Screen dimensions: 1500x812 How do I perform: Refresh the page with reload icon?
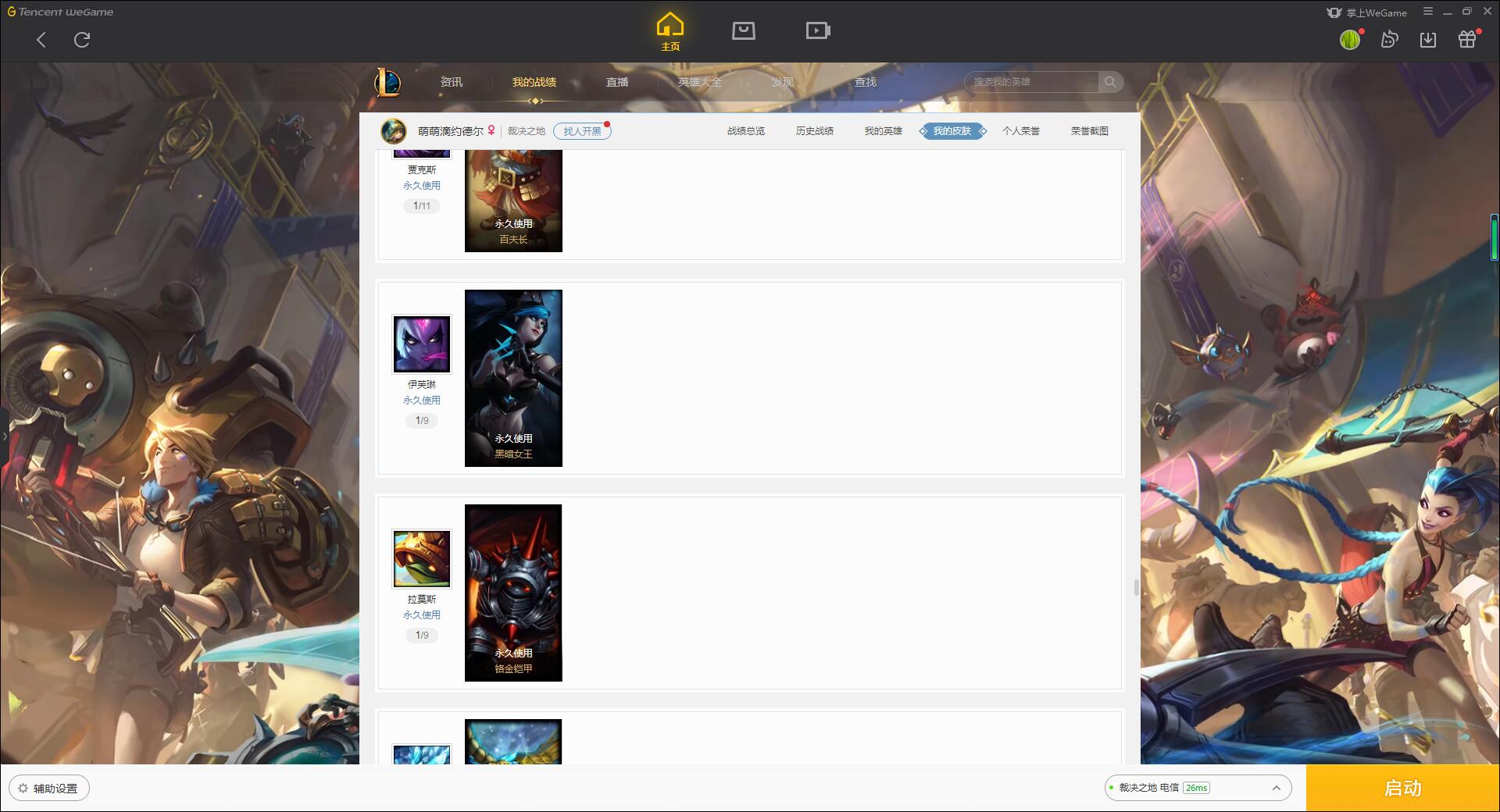point(82,40)
